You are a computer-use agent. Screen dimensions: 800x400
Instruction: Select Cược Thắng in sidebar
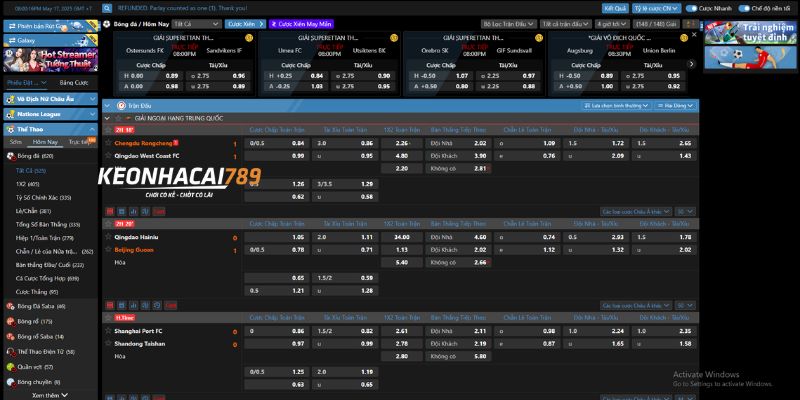37,292
